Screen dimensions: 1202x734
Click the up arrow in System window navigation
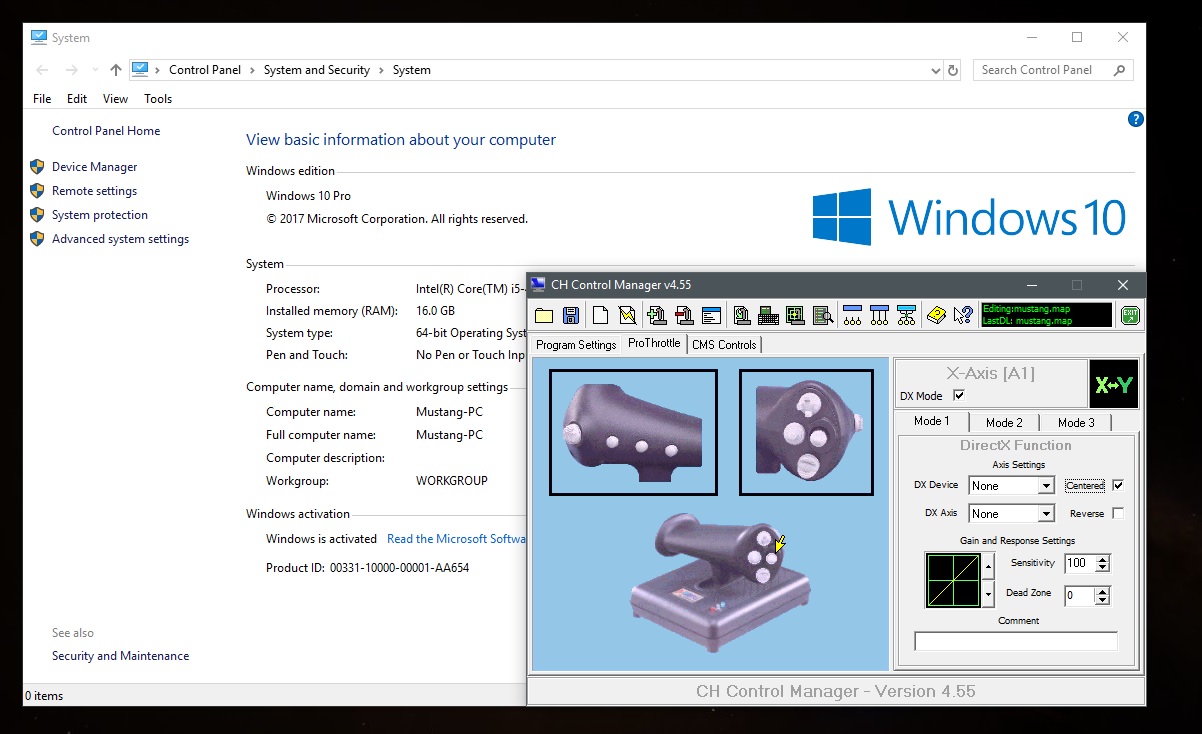(x=116, y=70)
